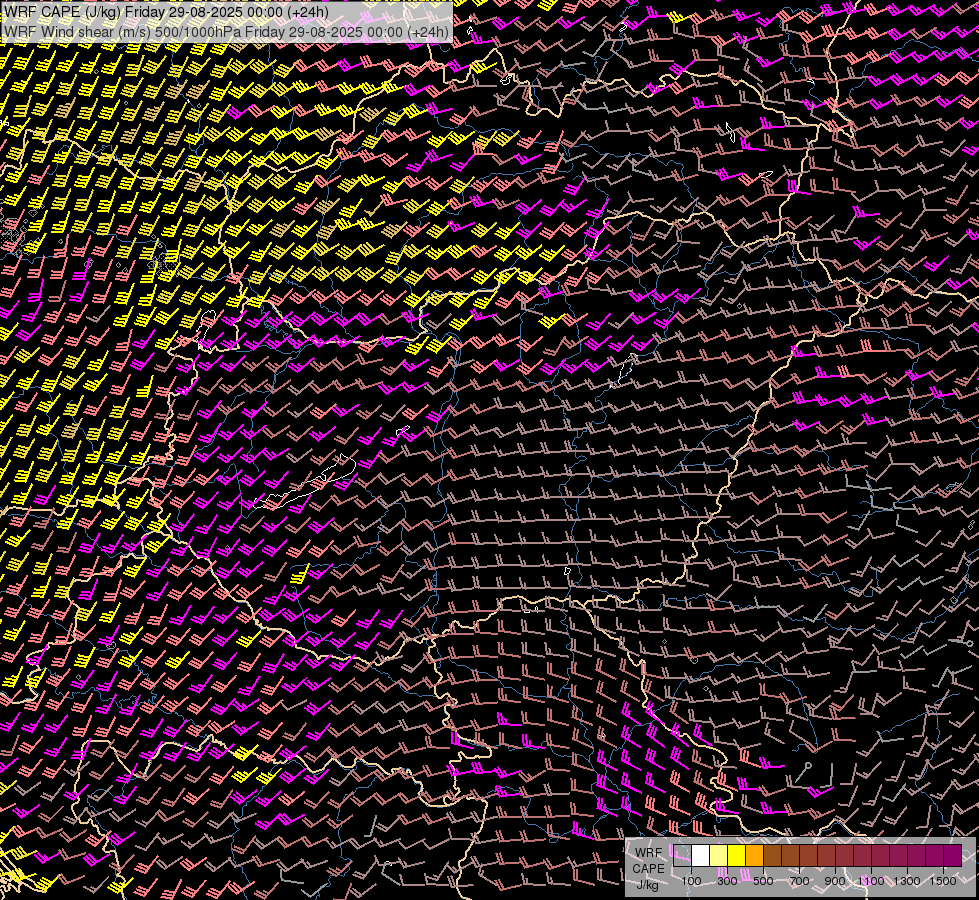Click the legend label '1100'
Screen dimensions: 979x900
coord(871,881)
